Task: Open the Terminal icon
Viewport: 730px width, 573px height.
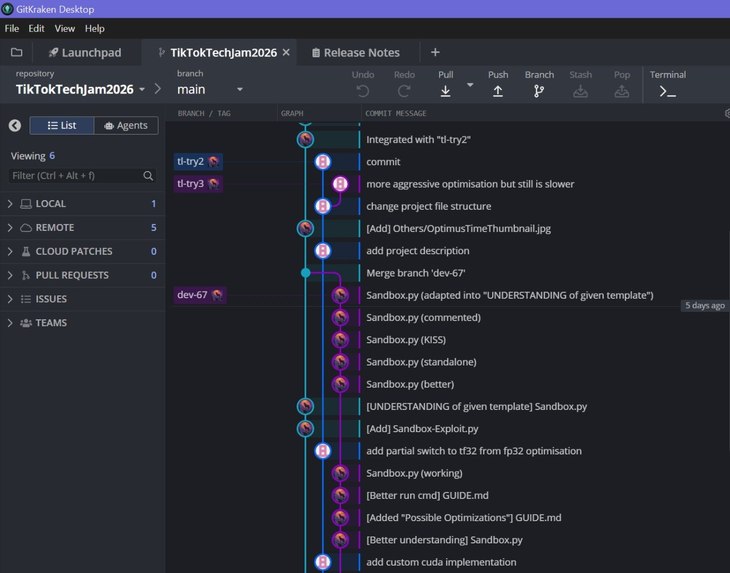Action: (668, 92)
